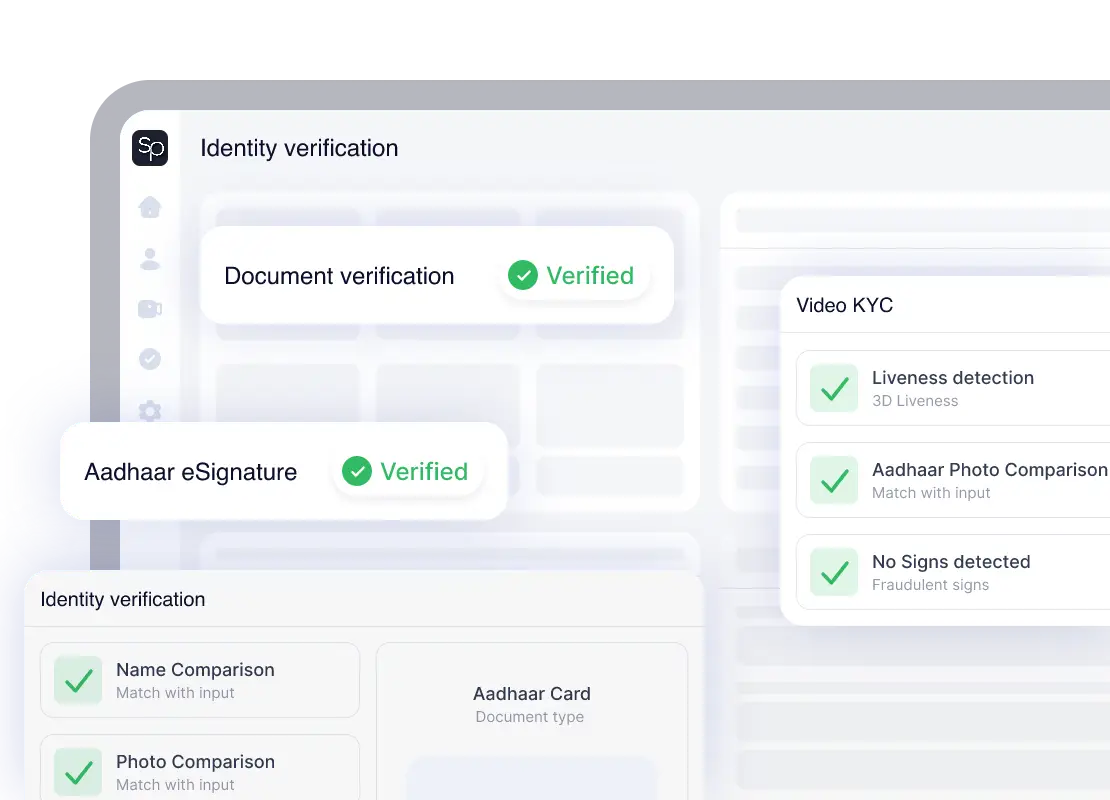Select the "Aadhaar Card" text
1110x800 pixels.
coord(532,694)
